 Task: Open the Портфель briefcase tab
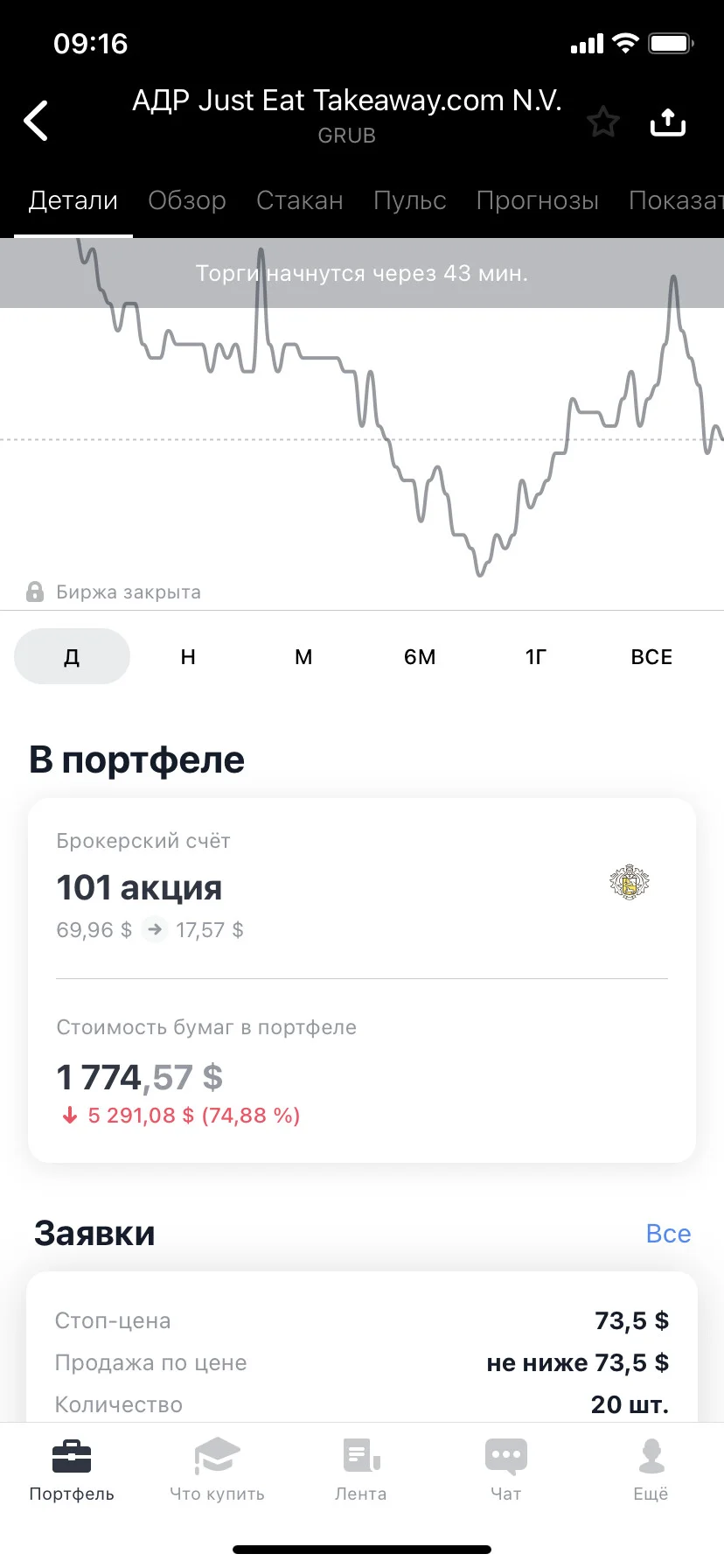pyautogui.click(x=72, y=1470)
